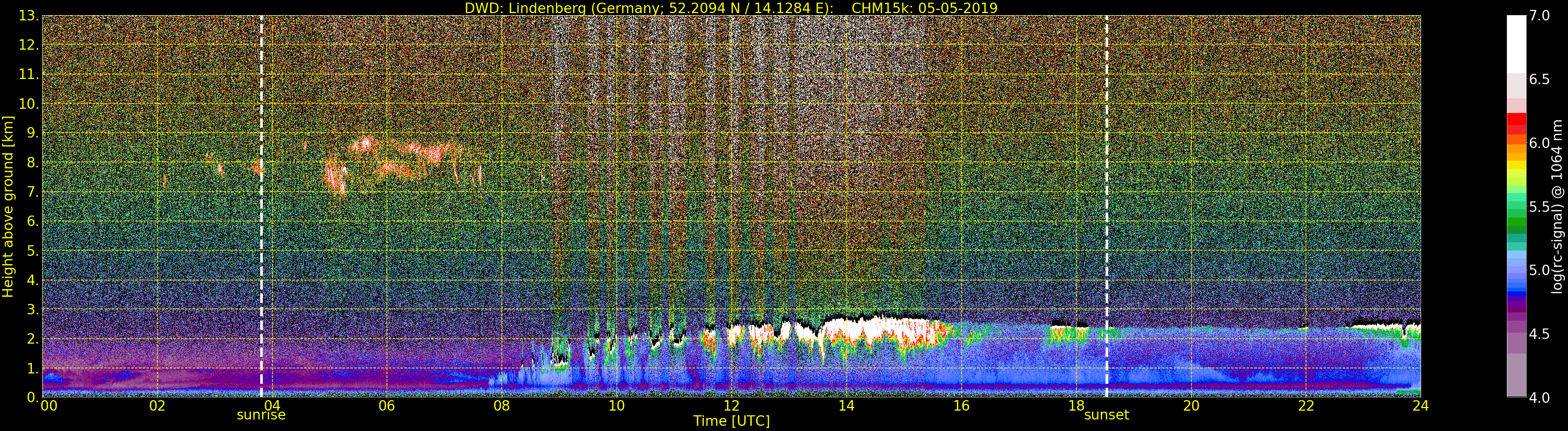Click the 'Height above ground [km]' axis label
1568x431 pixels.
coord(8,206)
